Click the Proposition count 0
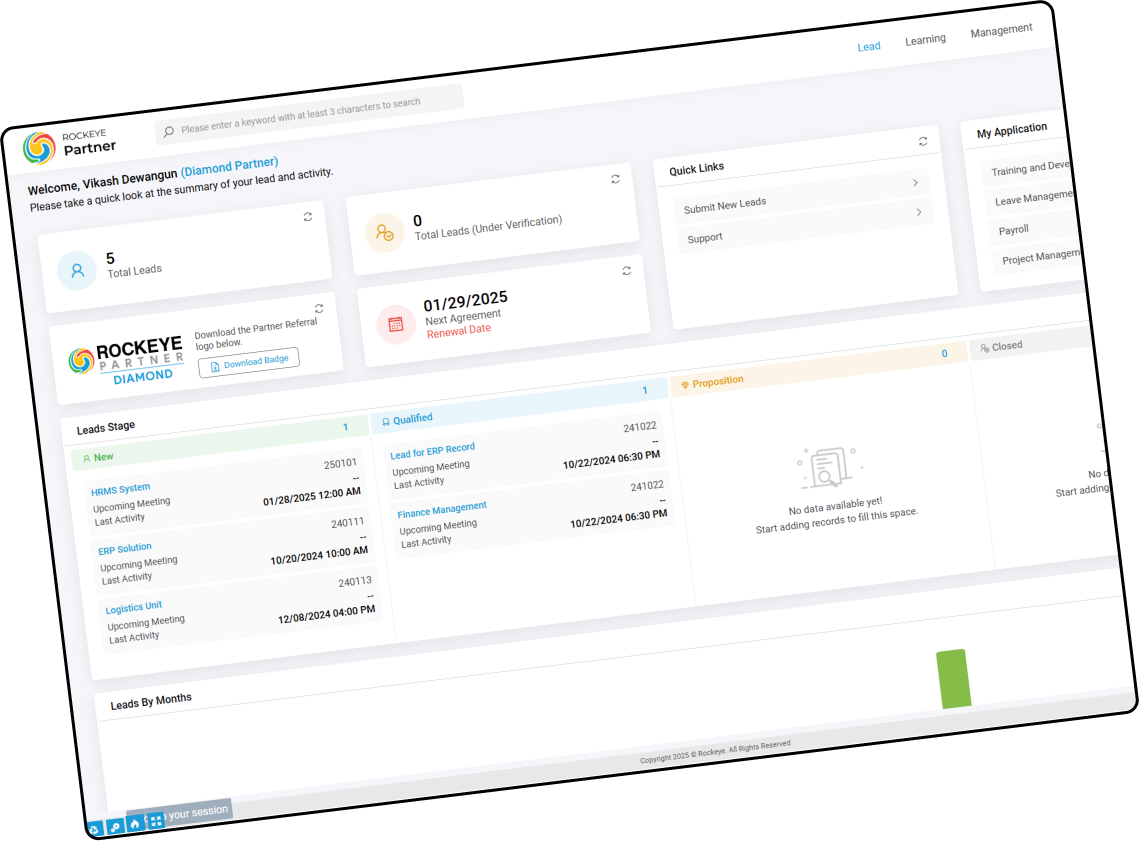Screen dimensions: 1139x841 [x=944, y=354]
